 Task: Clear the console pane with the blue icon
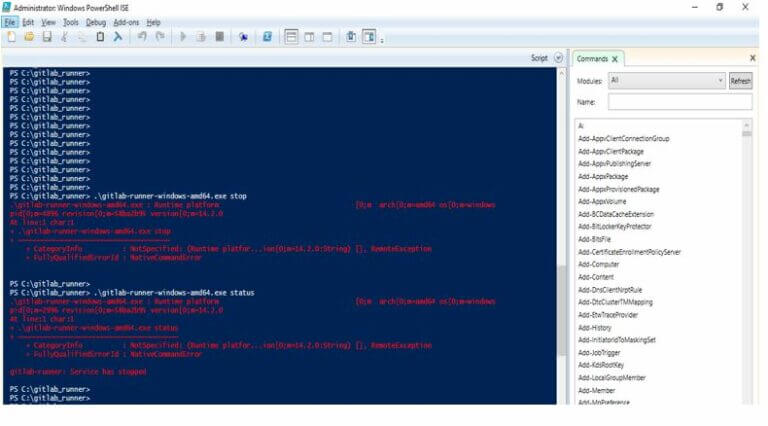[x=118, y=37]
